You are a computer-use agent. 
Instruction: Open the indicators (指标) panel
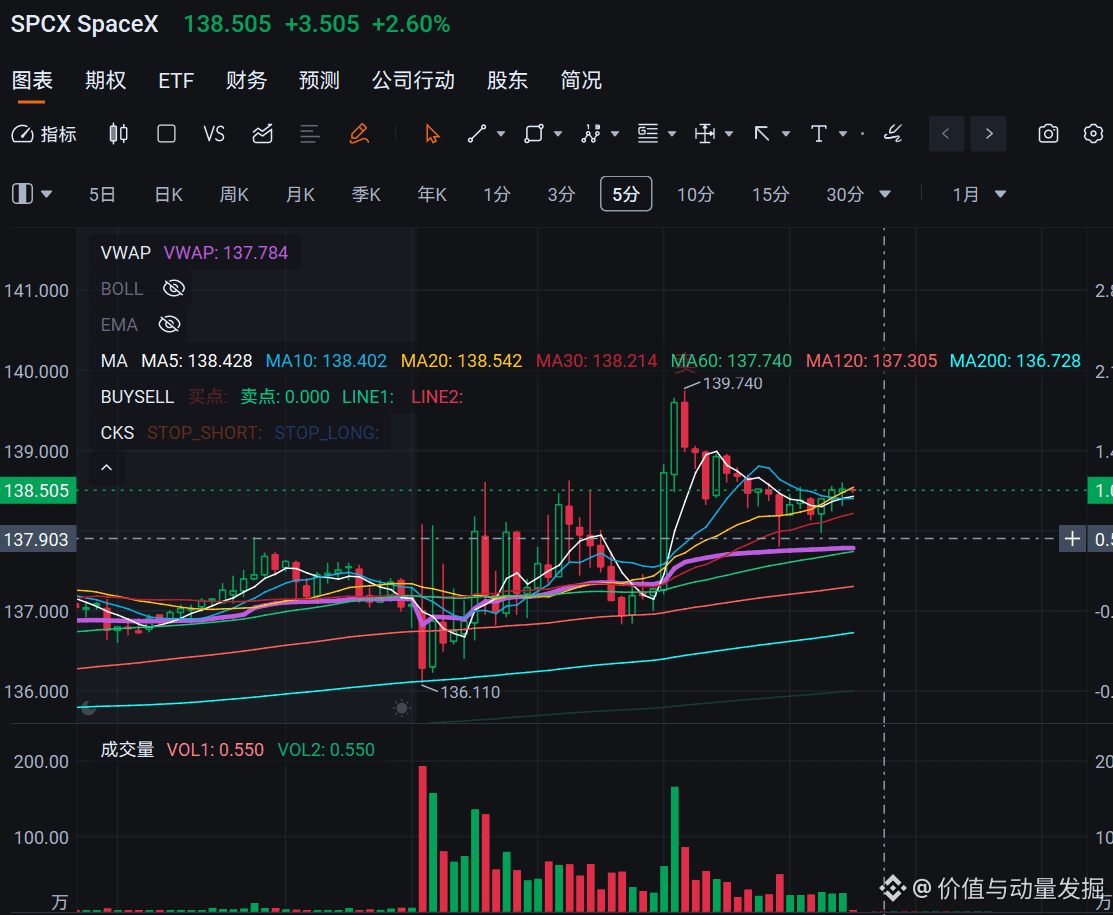pos(44,133)
